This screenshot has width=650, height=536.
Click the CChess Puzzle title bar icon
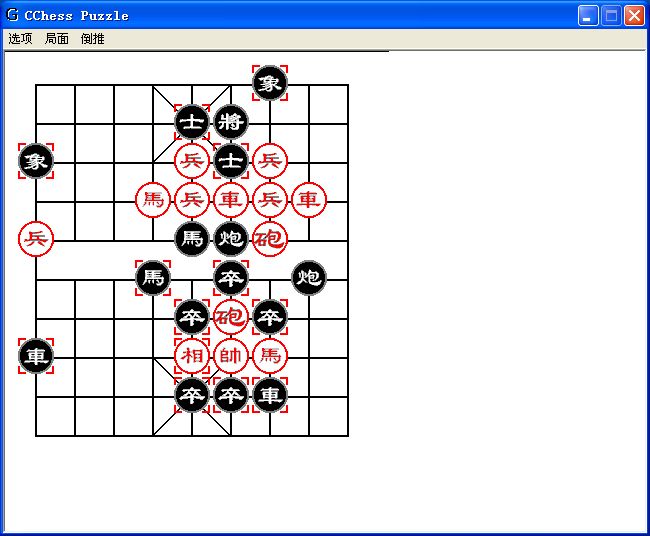tap(13, 15)
